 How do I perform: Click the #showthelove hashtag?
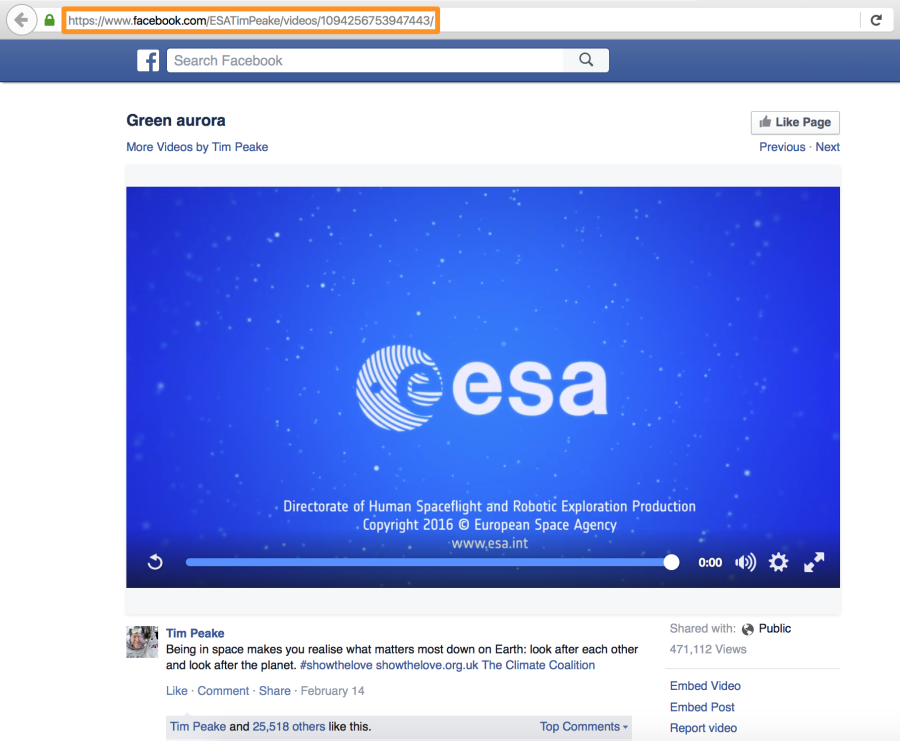(336, 665)
